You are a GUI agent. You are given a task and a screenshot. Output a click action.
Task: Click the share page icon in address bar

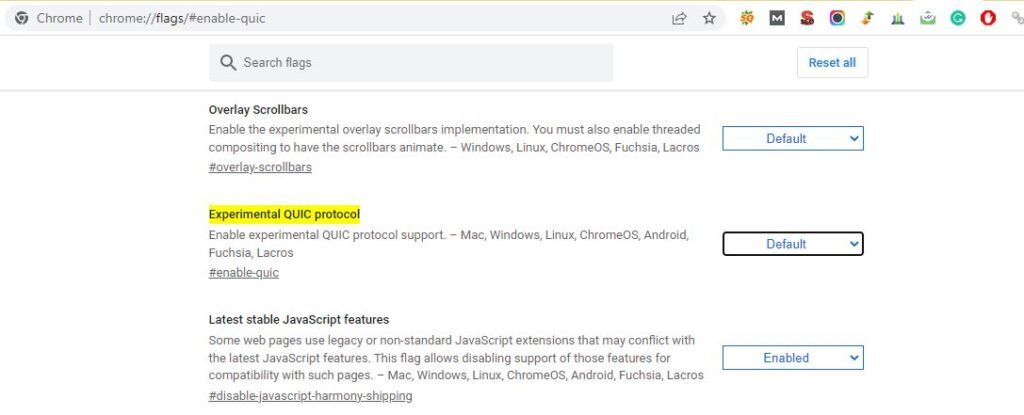coord(679,18)
